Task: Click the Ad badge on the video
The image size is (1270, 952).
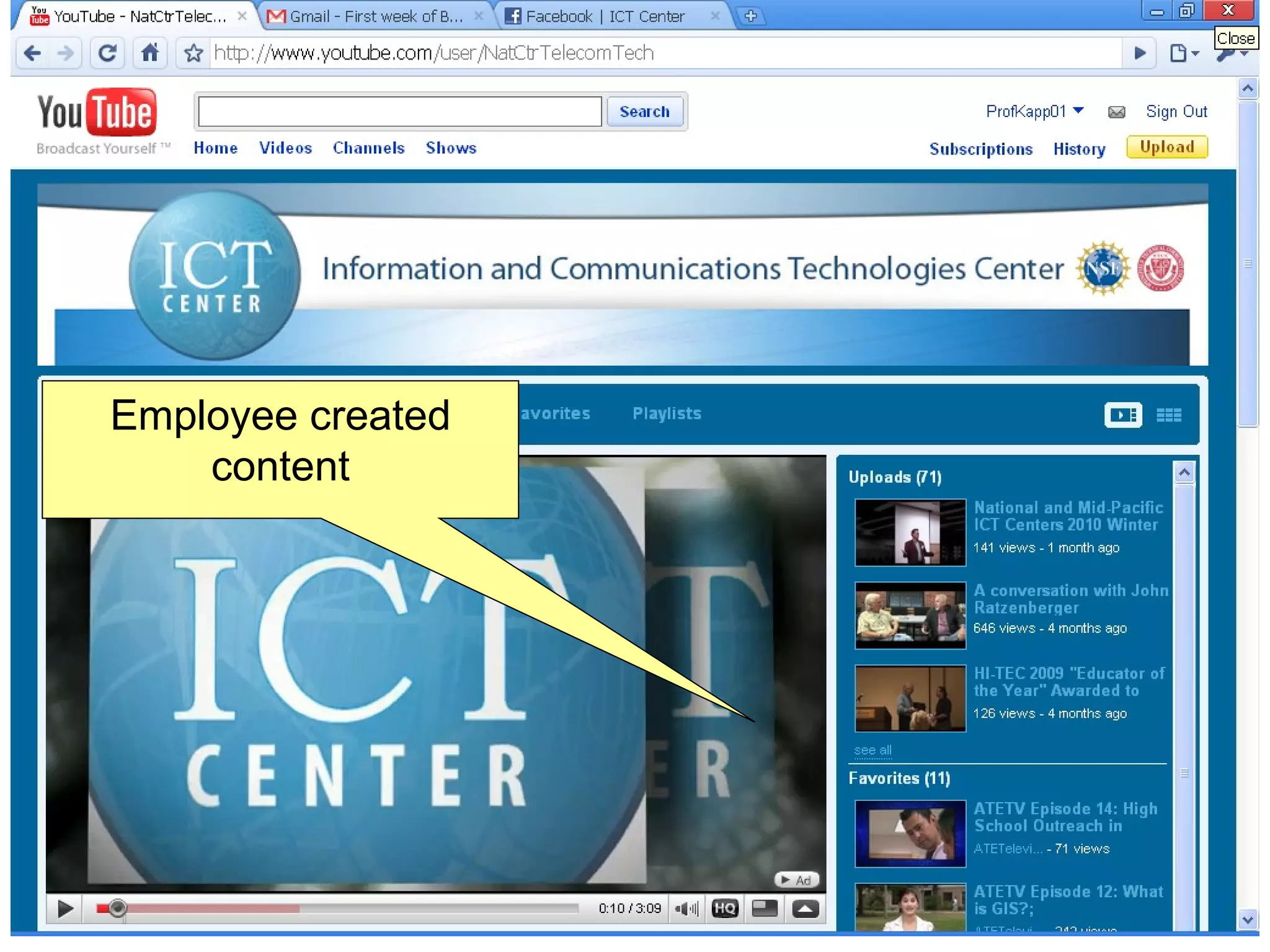Action: tap(797, 880)
